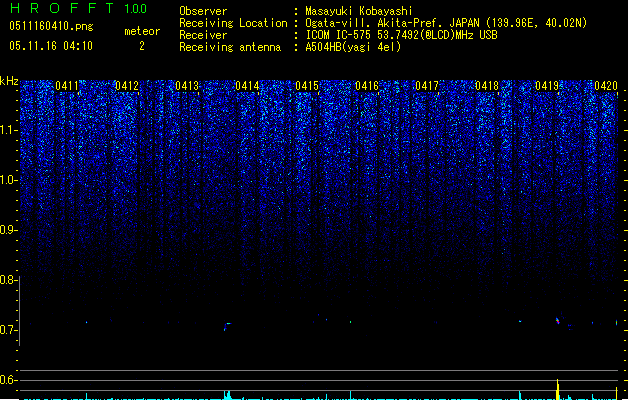
Task: Click the 0.7 frequency axis label
Action: (8, 330)
